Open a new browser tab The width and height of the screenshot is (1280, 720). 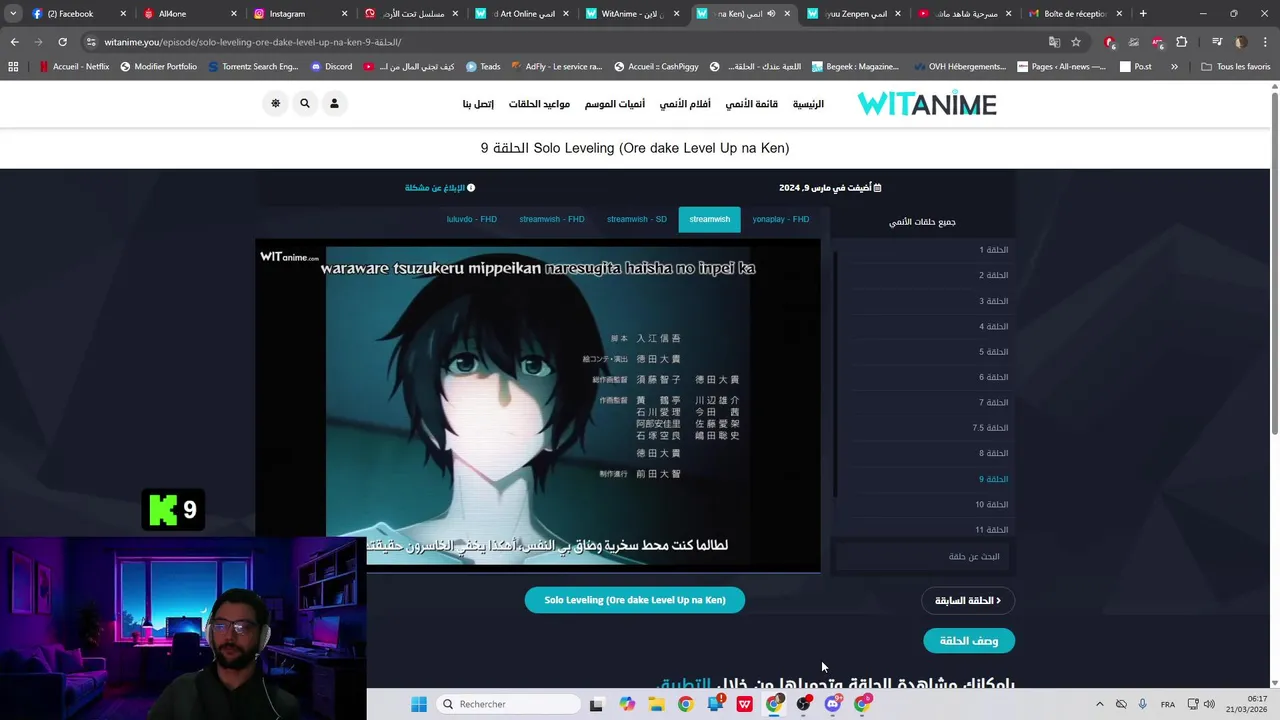pos(1143,14)
